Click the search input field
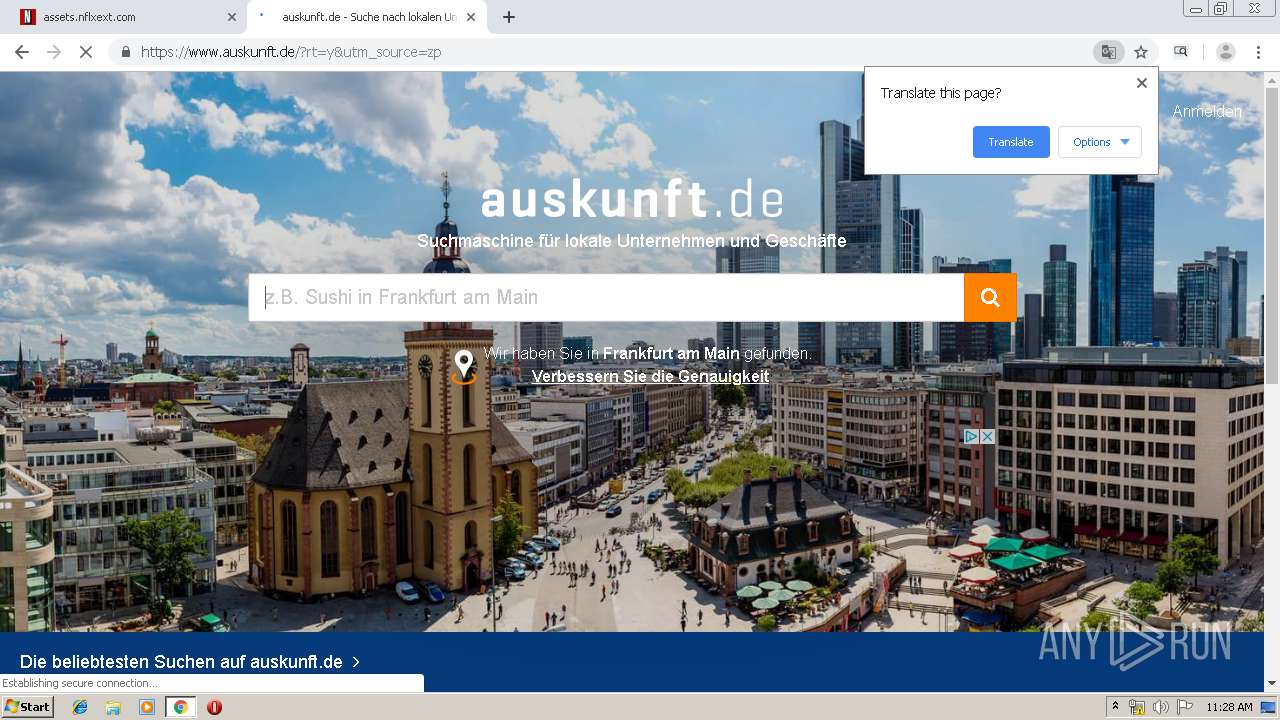 click(x=606, y=297)
